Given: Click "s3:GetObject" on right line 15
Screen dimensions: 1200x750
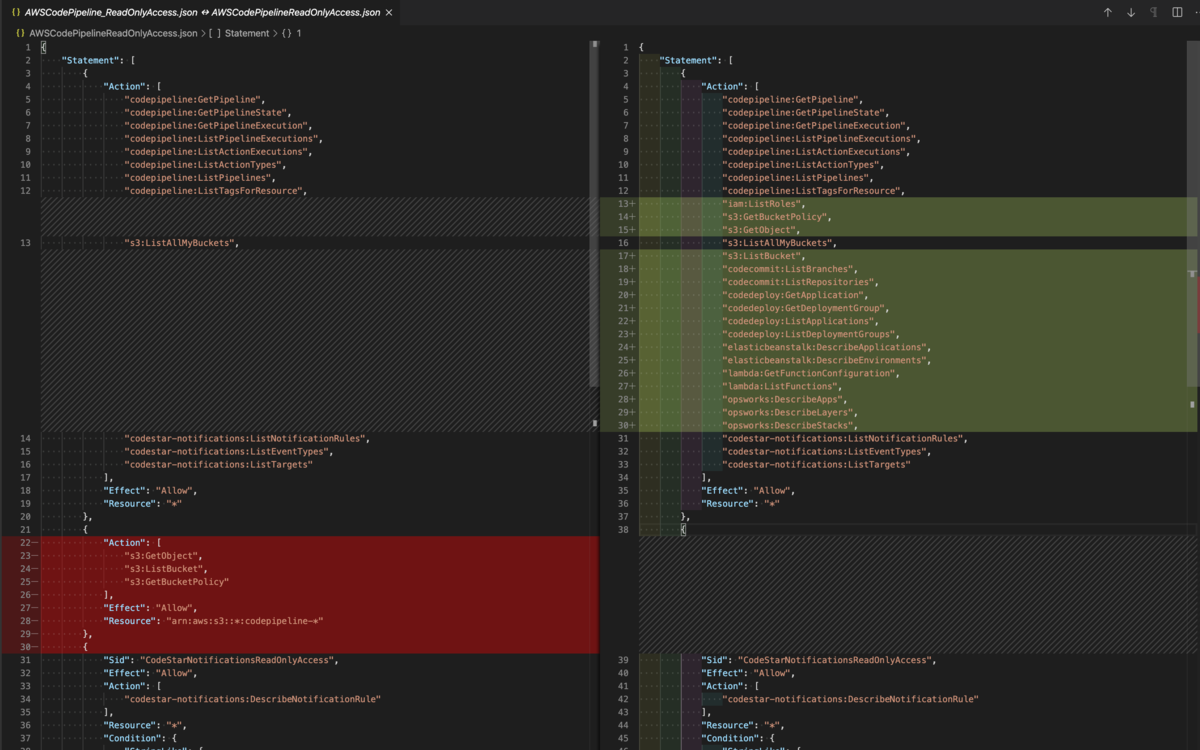Looking at the screenshot, I should click(x=759, y=230).
